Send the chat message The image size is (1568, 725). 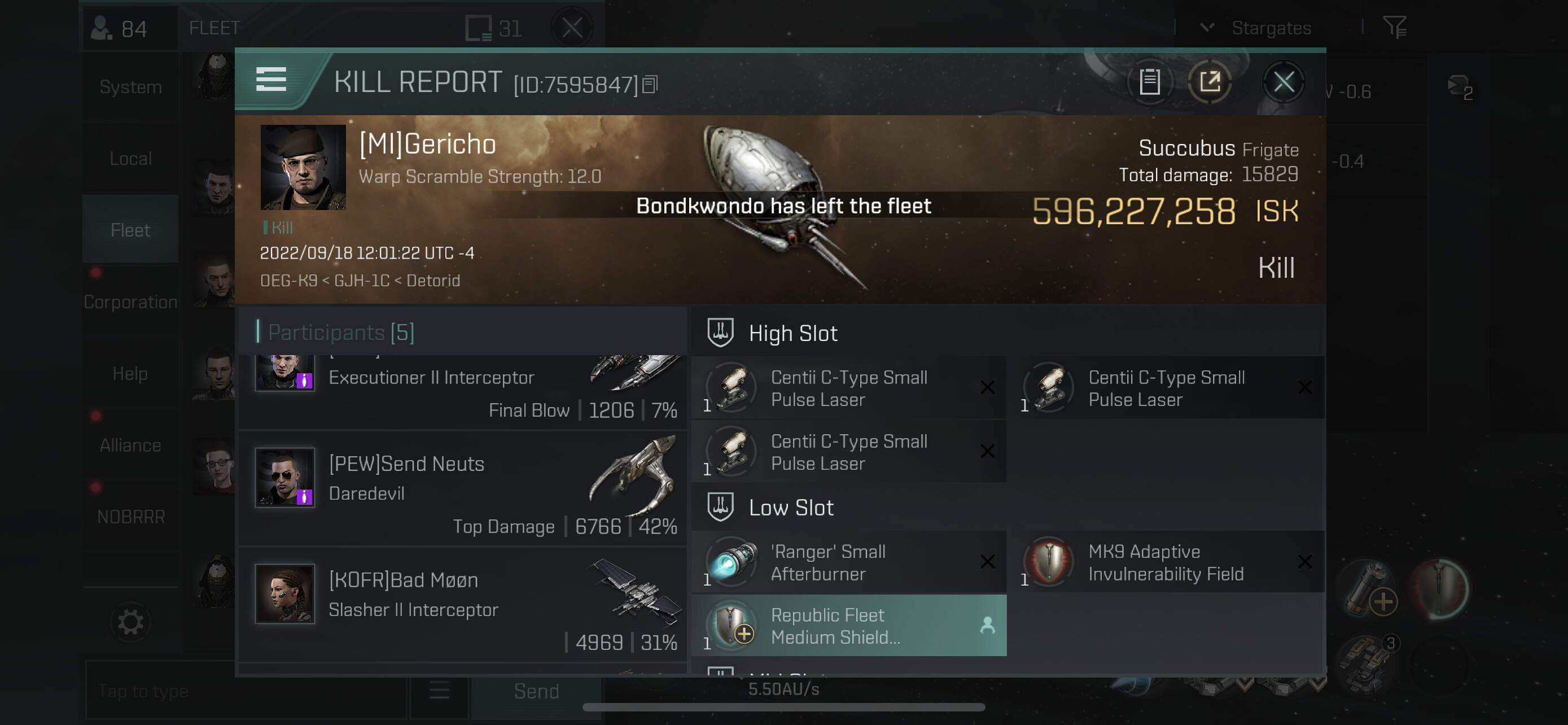pos(536,691)
